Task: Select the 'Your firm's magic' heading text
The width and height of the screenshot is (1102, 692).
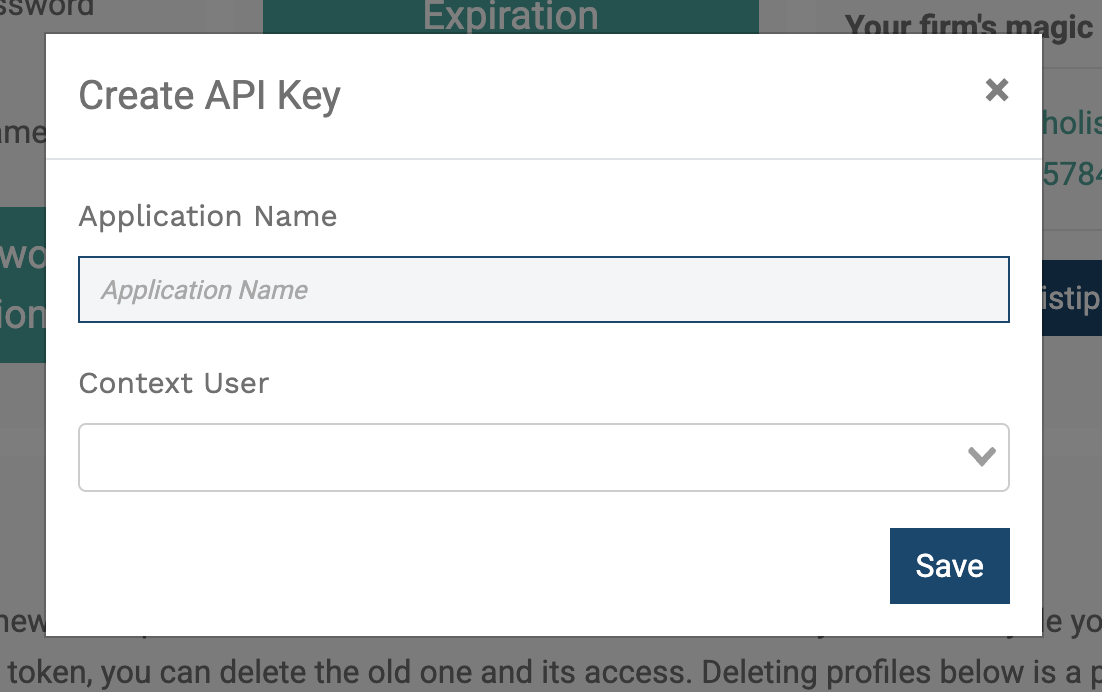Action: 968,26
